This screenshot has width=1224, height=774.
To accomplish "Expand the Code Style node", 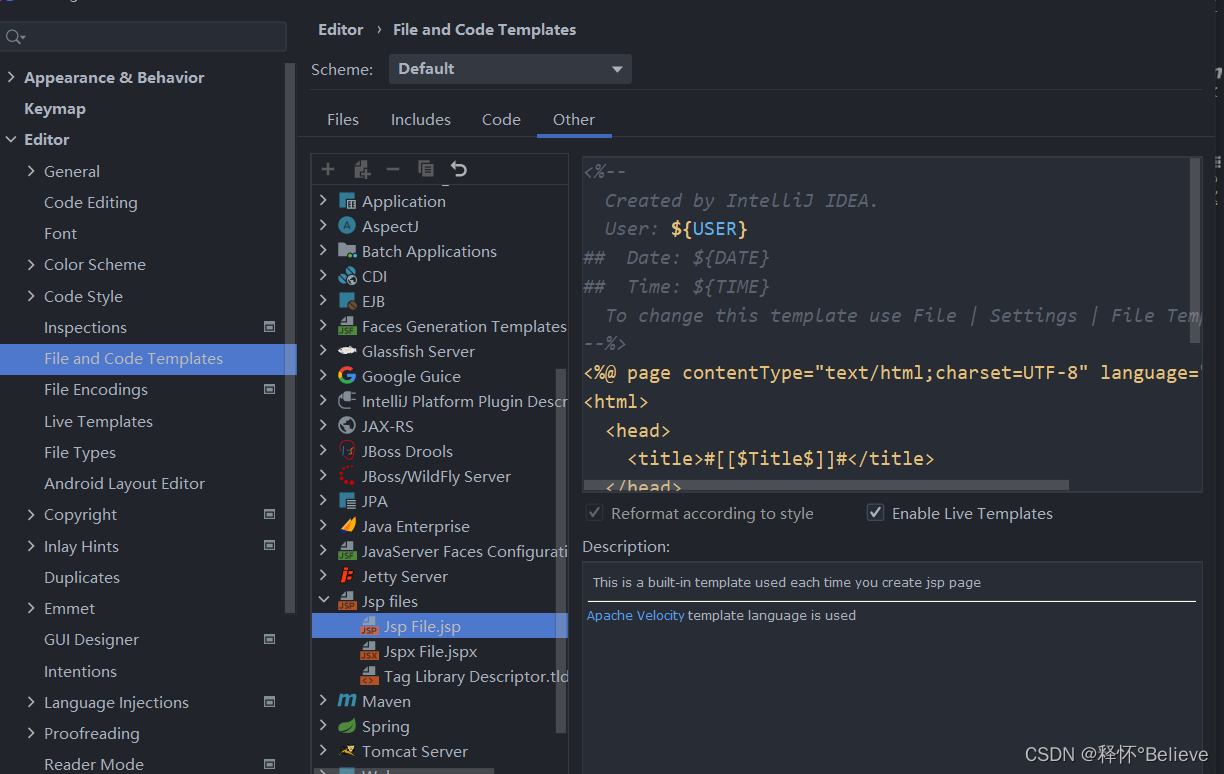I will 31,296.
